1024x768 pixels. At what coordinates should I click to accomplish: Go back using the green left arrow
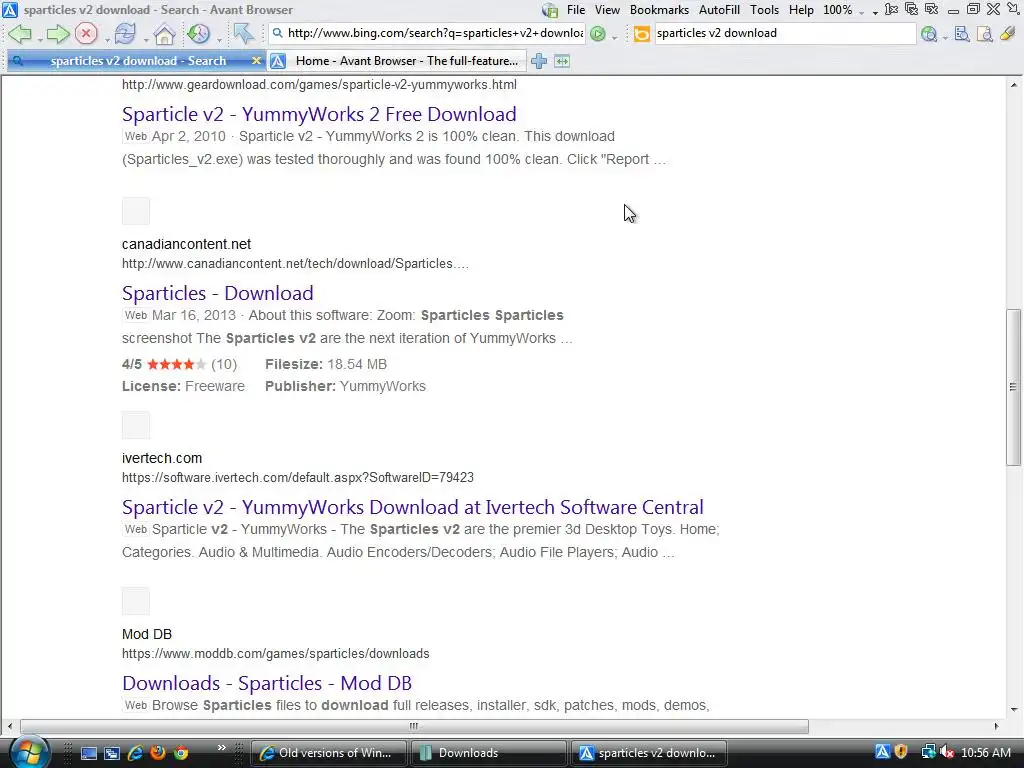click(x=19, y=34)
